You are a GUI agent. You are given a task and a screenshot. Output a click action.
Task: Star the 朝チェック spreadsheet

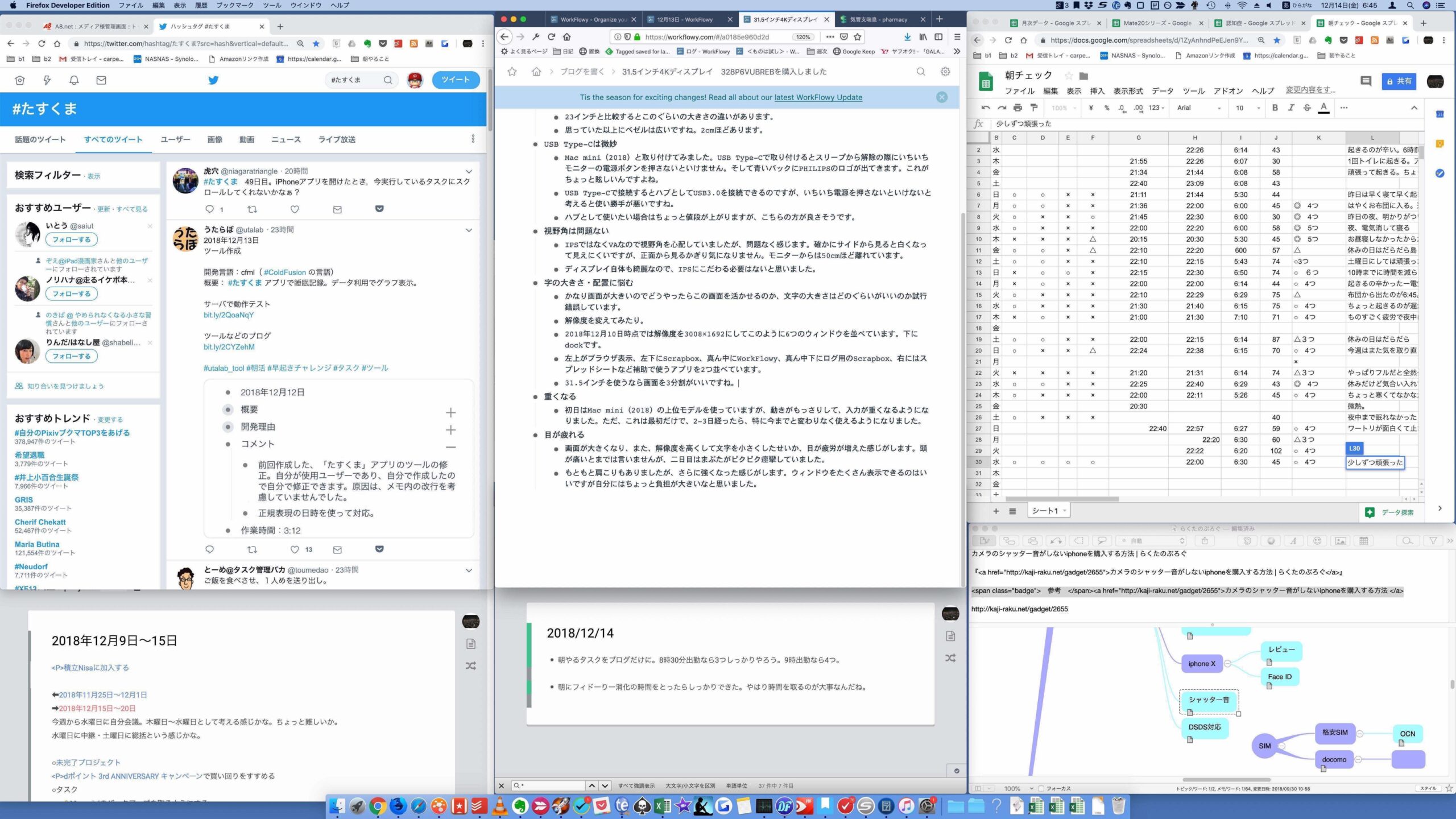[x=1068, y=76]
